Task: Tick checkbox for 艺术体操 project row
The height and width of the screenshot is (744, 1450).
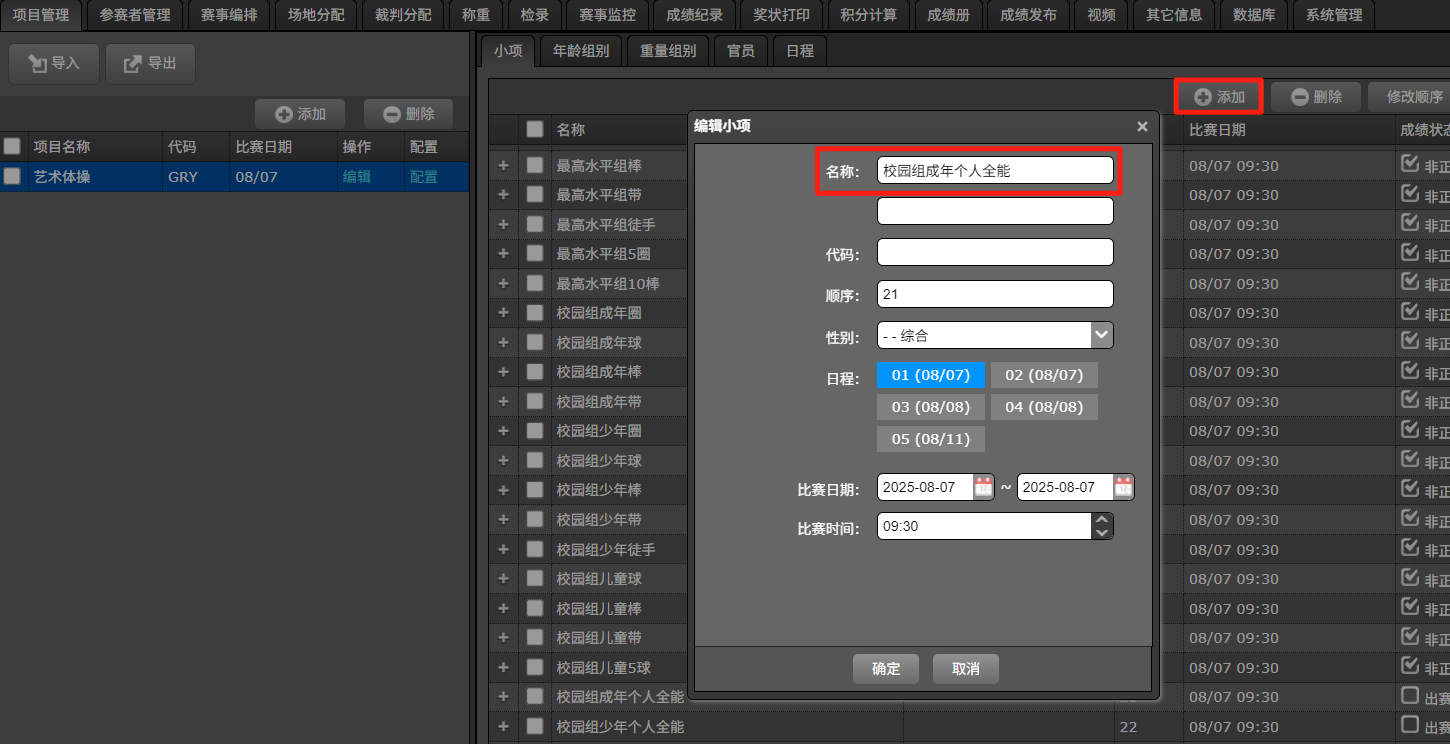Action: point(13,176)
